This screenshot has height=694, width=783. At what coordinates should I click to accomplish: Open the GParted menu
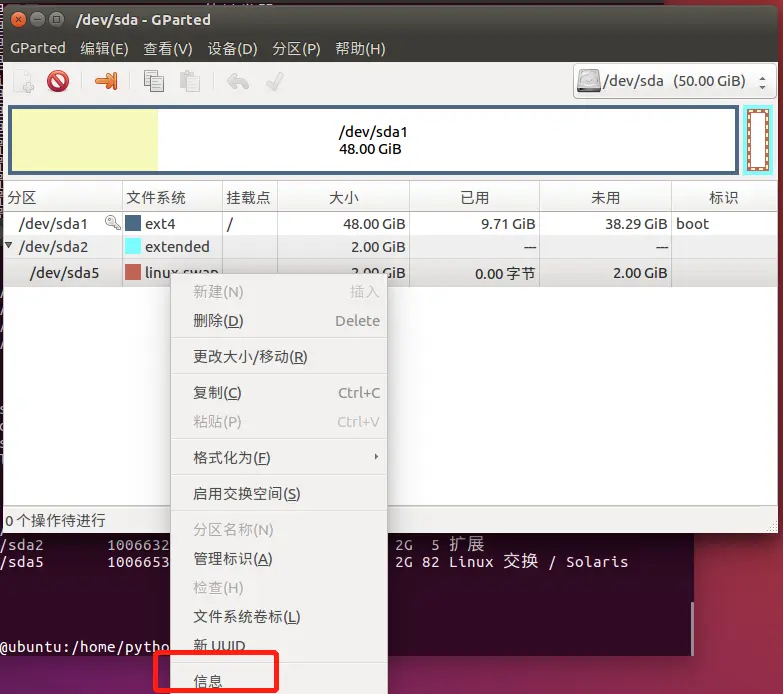pyautogui.click(x=38, y=48)
